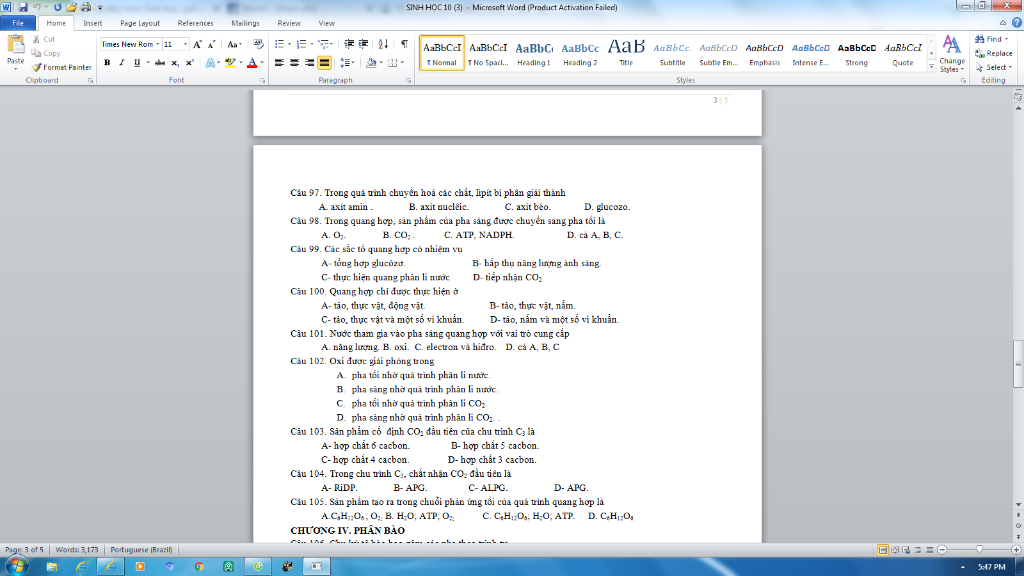Click Text Highlight Color button
Viewport: 1024px width, 576px height.
229,63
